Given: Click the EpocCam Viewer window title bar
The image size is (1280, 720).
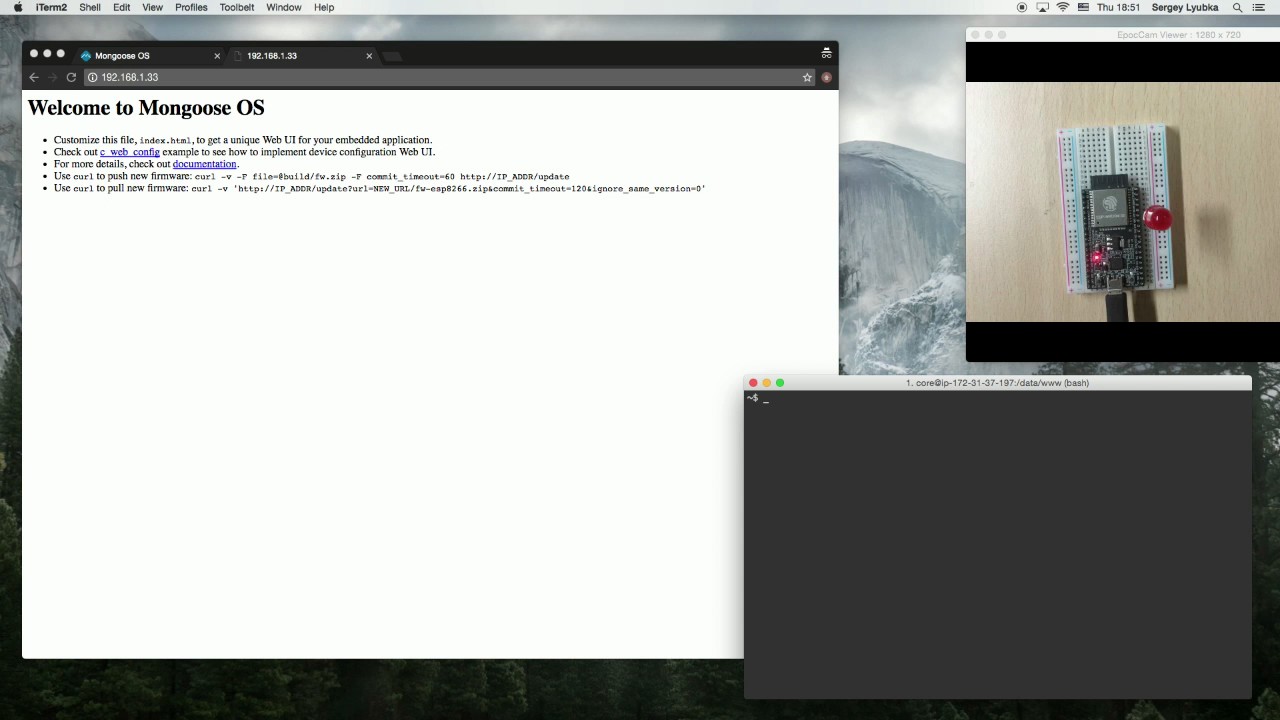Looking at the screenshot, I should [1123, 35].
